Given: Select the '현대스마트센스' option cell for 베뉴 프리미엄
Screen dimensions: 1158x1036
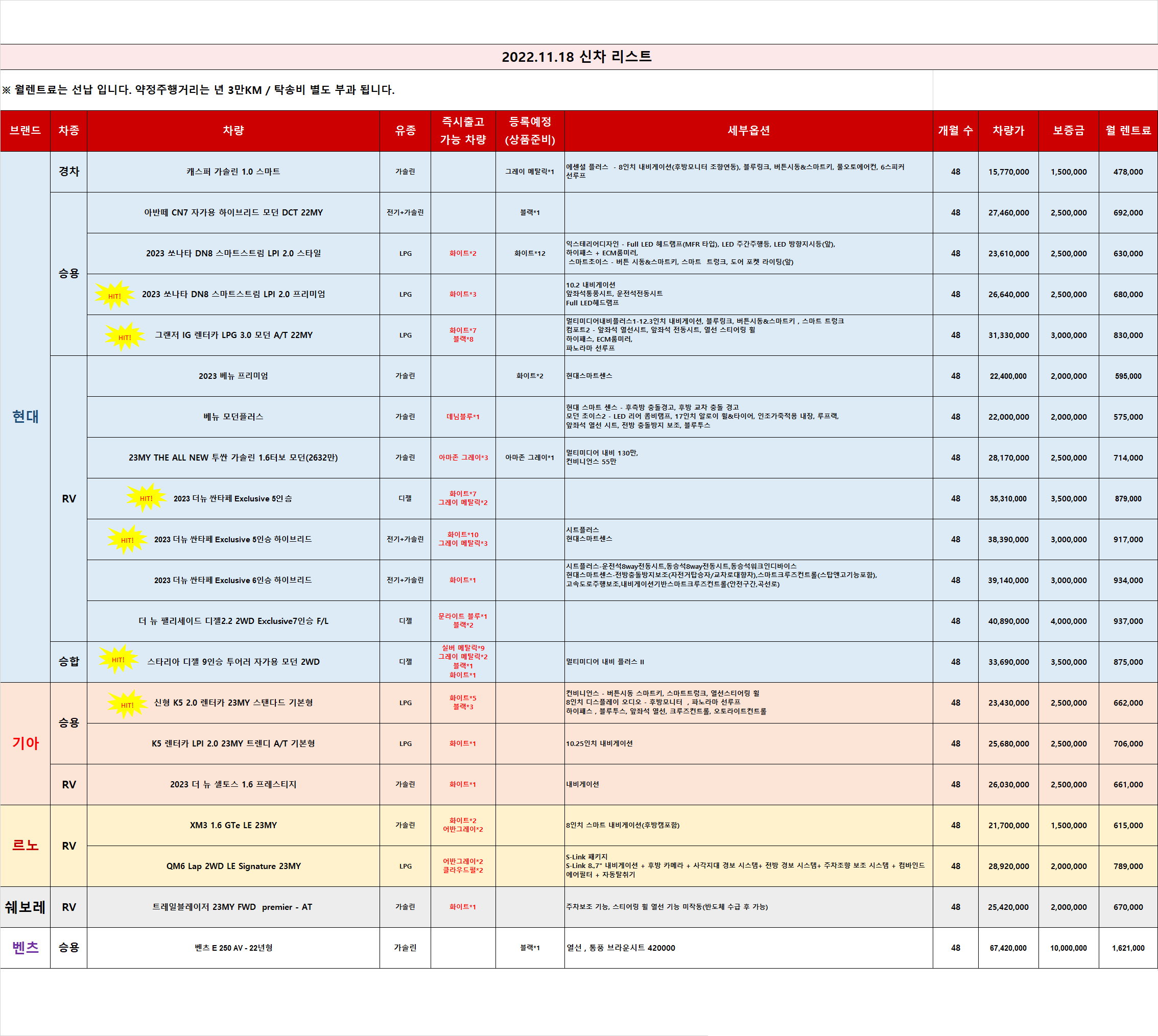Looking at the screenshot, I should [x=749, y=376].
